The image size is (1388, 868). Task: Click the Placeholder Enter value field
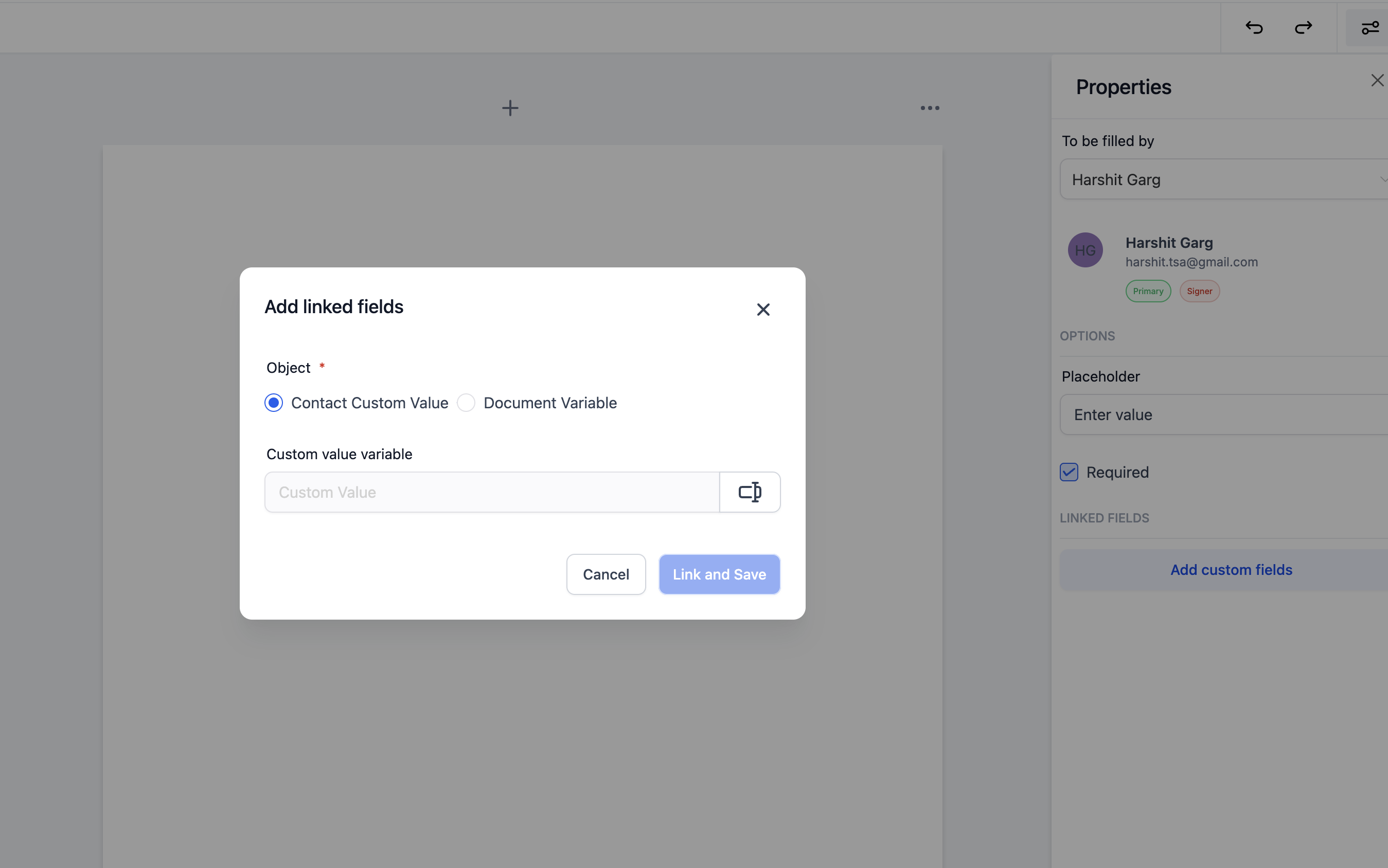1223,414
